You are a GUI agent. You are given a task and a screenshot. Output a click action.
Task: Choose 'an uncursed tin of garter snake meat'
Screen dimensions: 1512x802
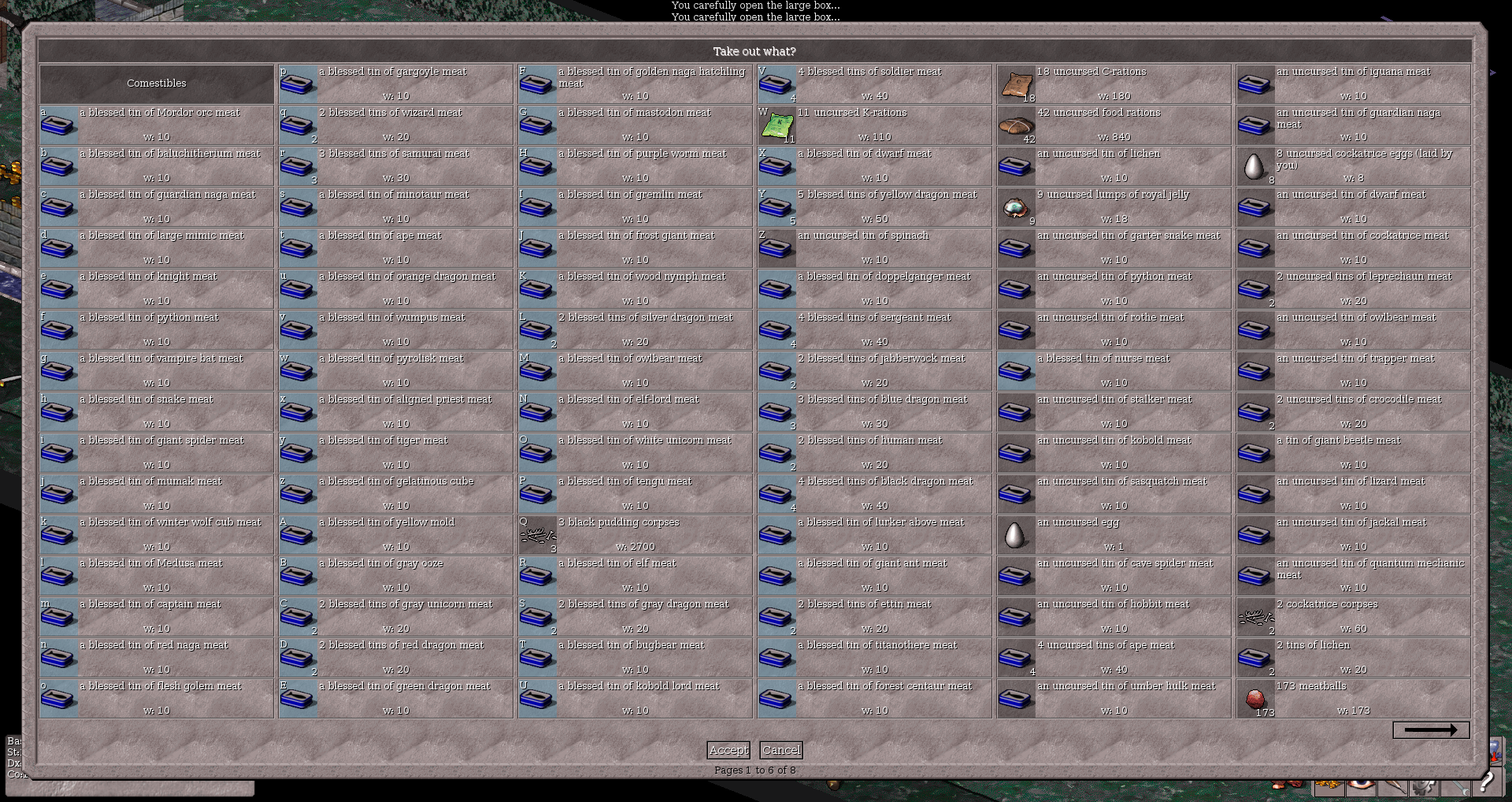1114,248
